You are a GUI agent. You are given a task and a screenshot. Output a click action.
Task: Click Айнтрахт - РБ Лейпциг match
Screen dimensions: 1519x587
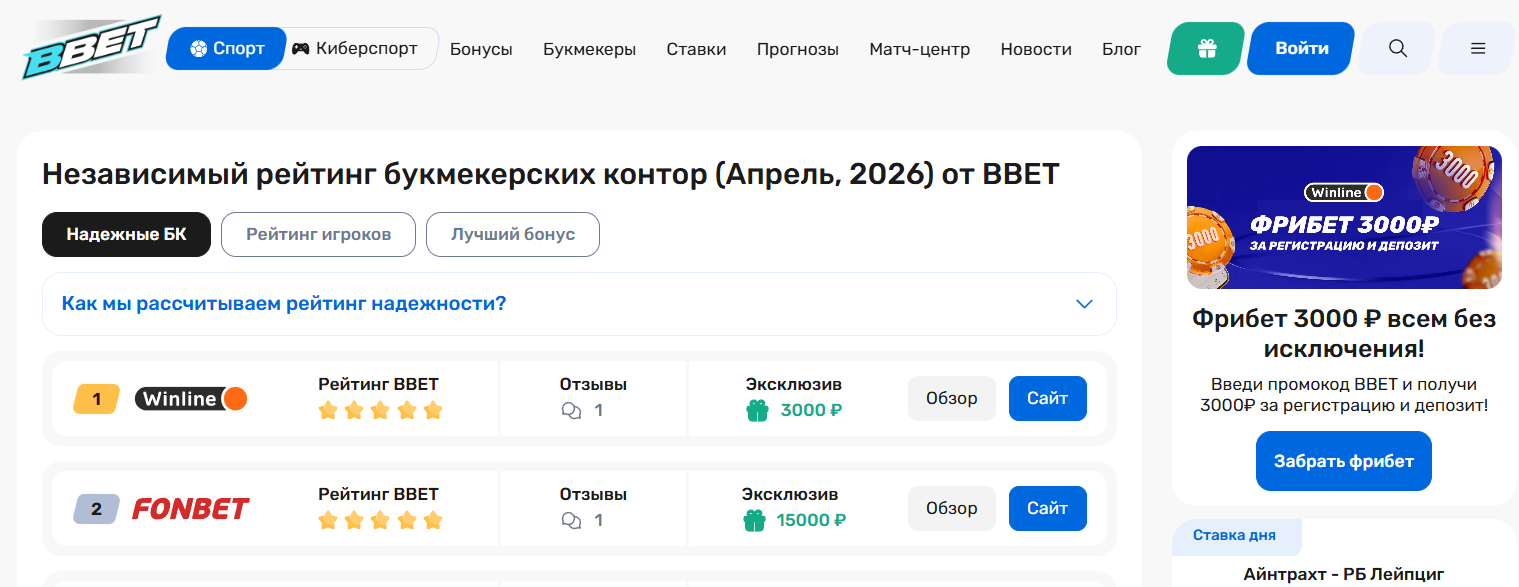[x=1344, y=574]
